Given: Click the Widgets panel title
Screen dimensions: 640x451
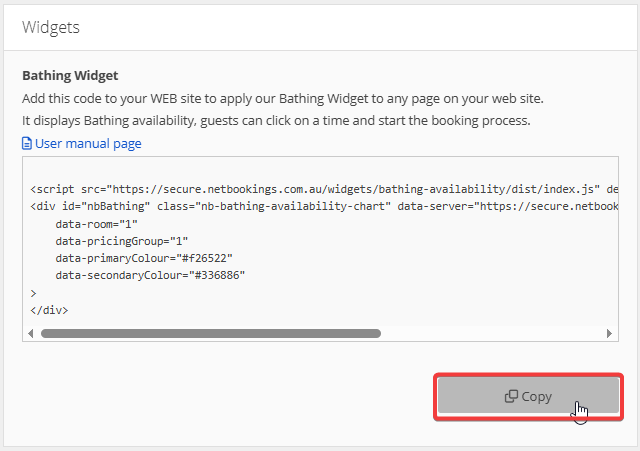Looking at the screenshot, I should (x=51, y=27).
